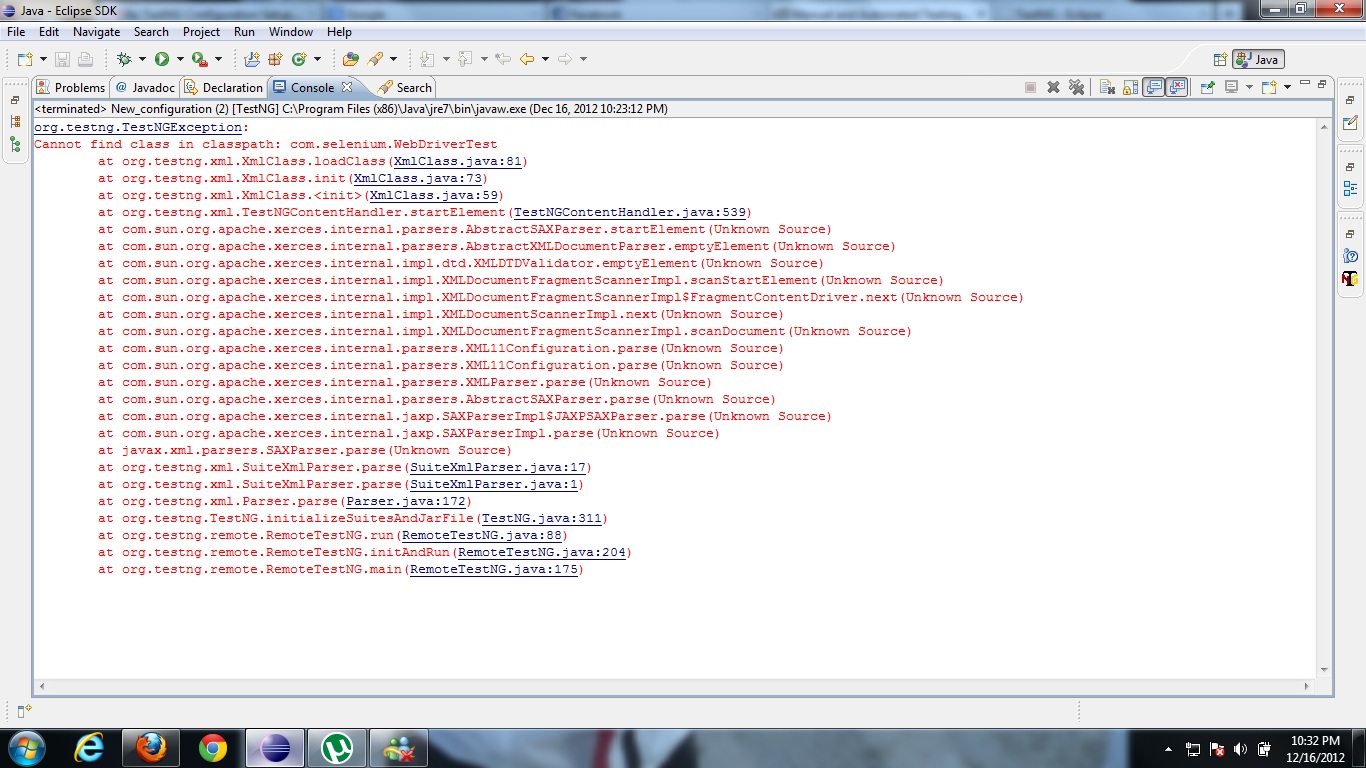Expand Display Selected Console dropdown arrow
1366x768 pixels.
point(1250,87)
